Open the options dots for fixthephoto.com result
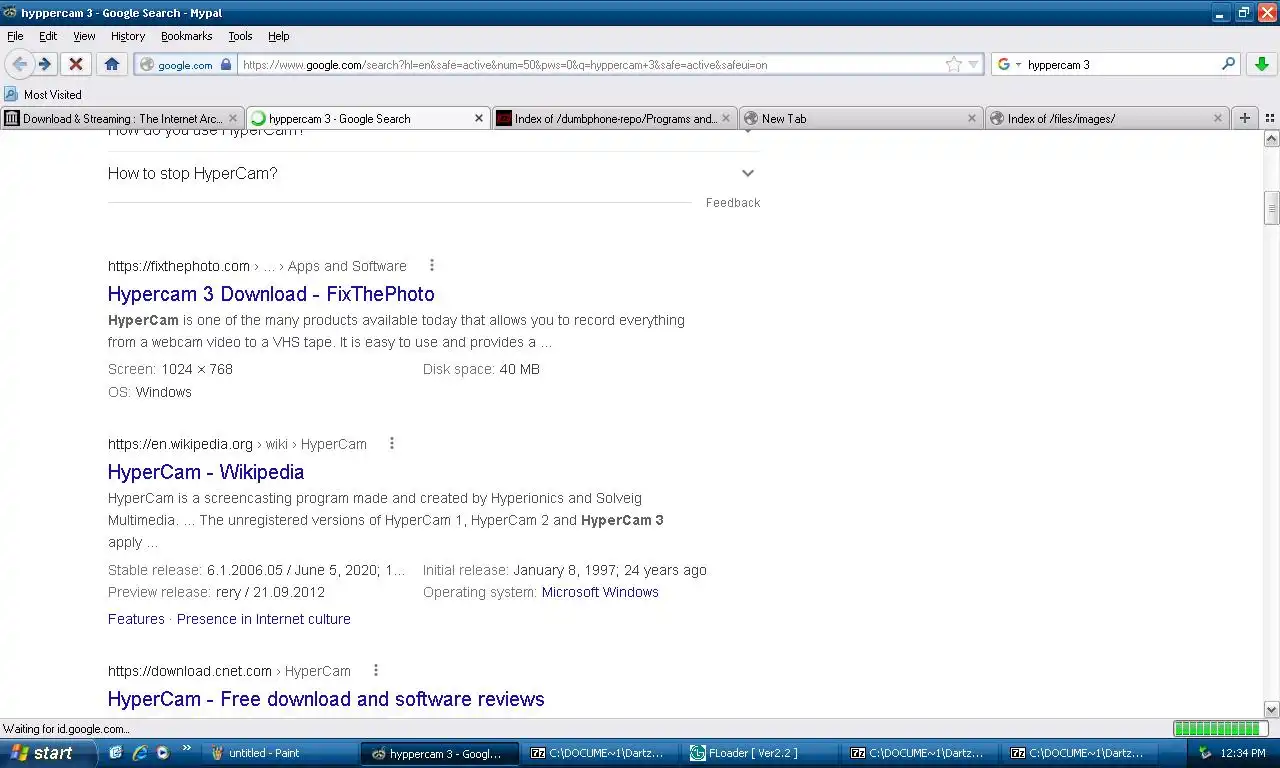 click(x=432, y=266)
